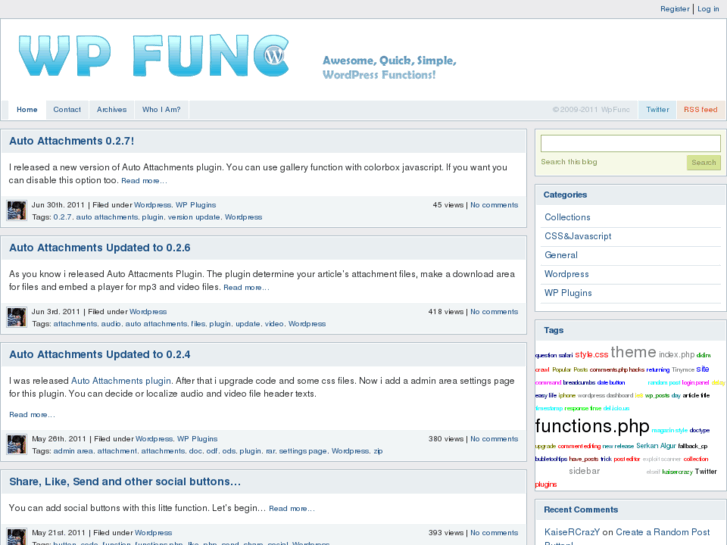Open No comments beside 380 views
The height and width of the screenshot is (545, 727).
click(x=494, y=439)
